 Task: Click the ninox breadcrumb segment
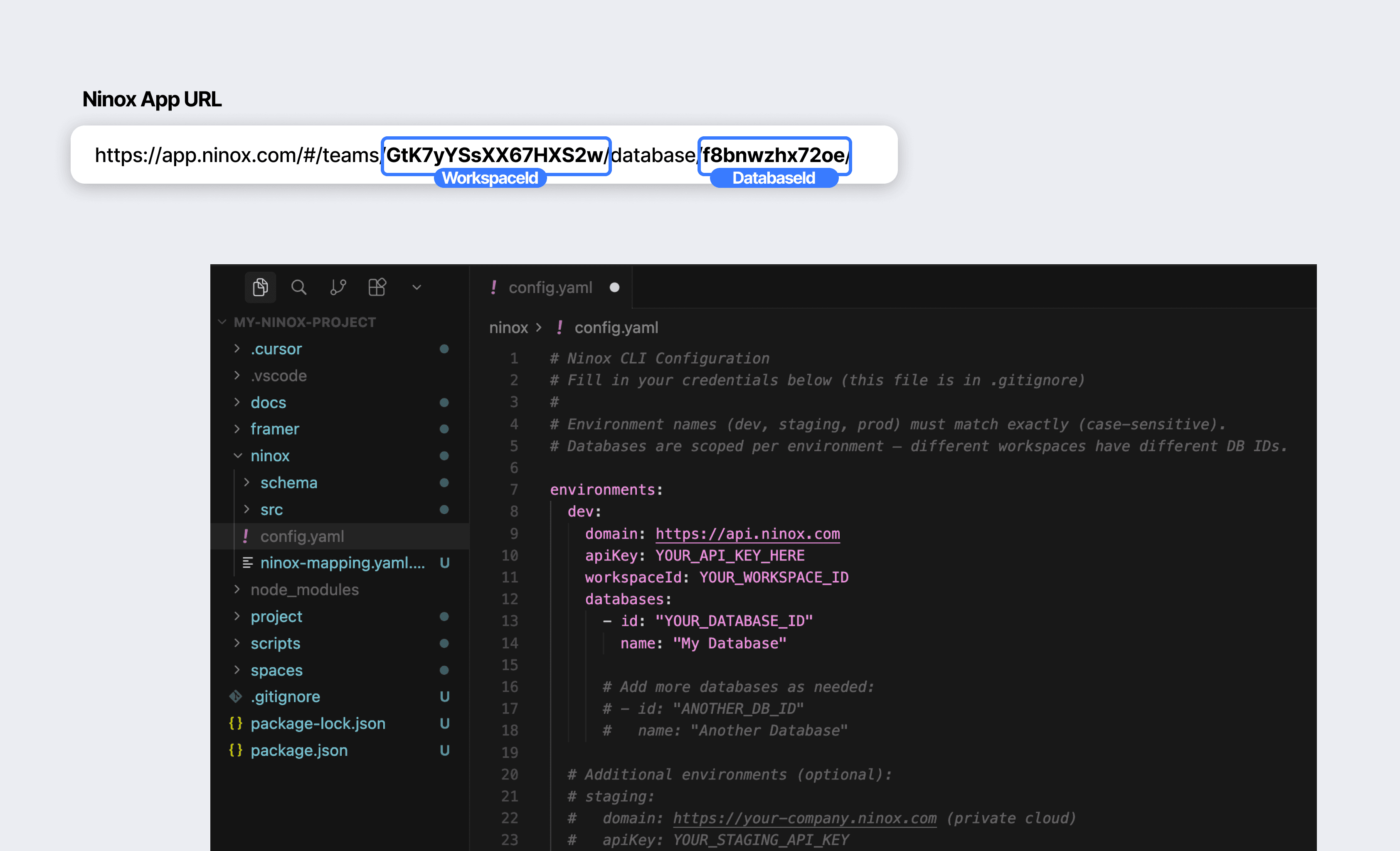(x=508, y=328)
